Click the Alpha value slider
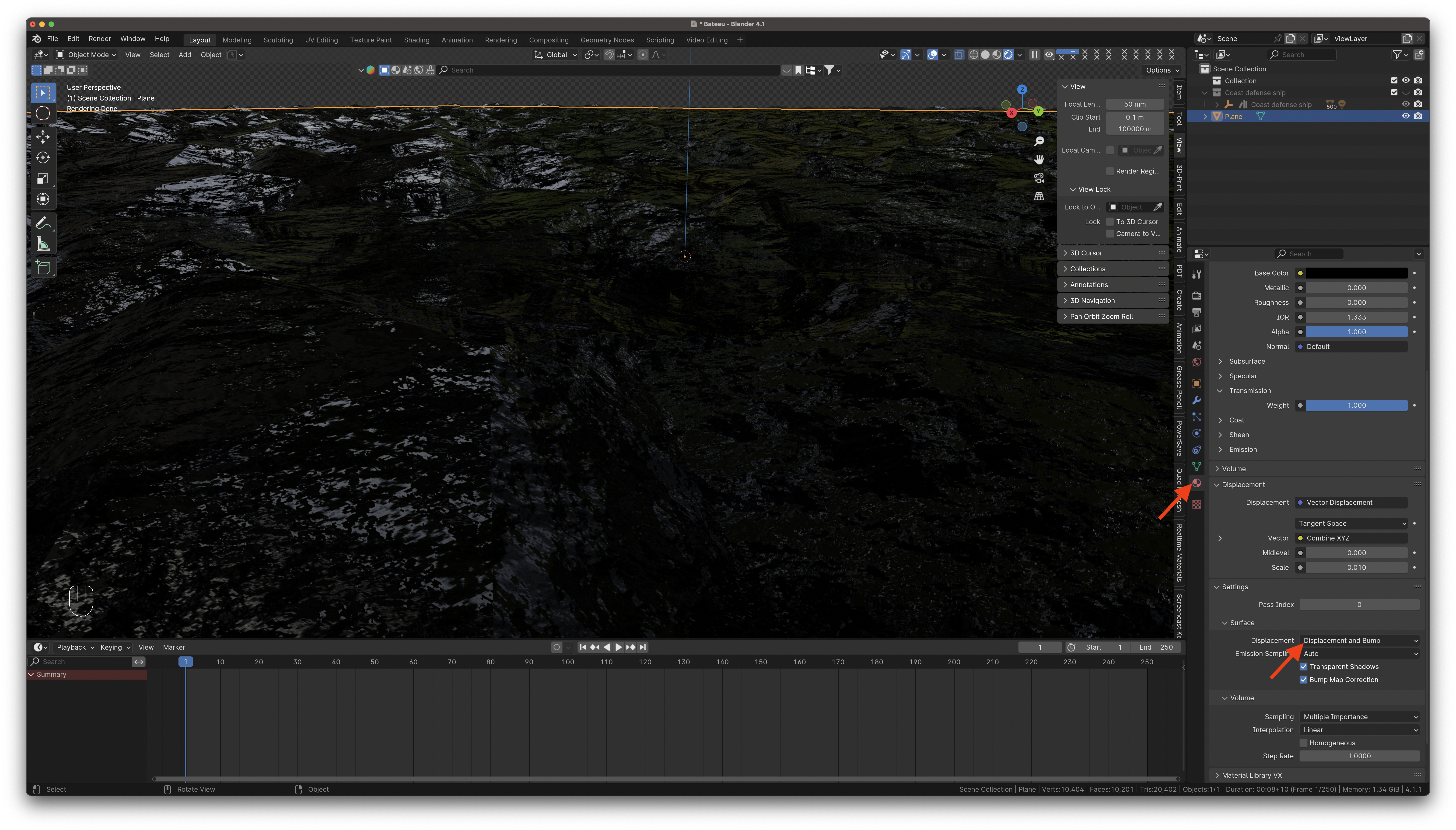 (x=1357, y=332)
